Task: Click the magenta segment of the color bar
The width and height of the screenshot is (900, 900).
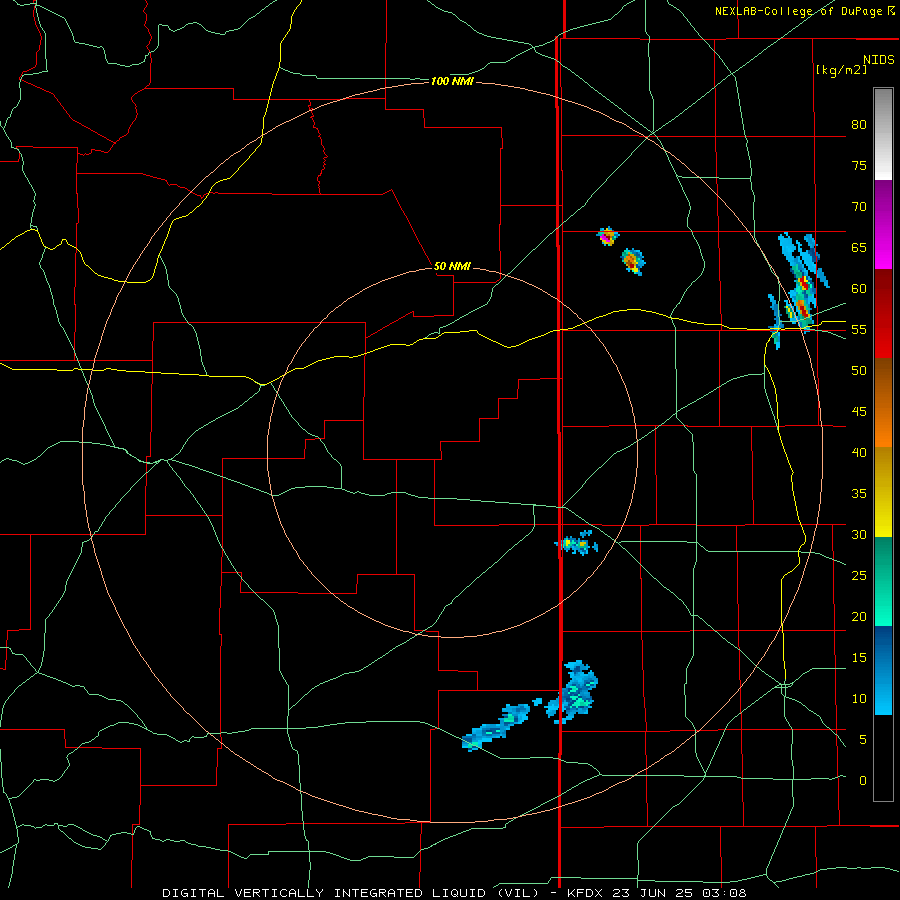Action: coord(883,225)
